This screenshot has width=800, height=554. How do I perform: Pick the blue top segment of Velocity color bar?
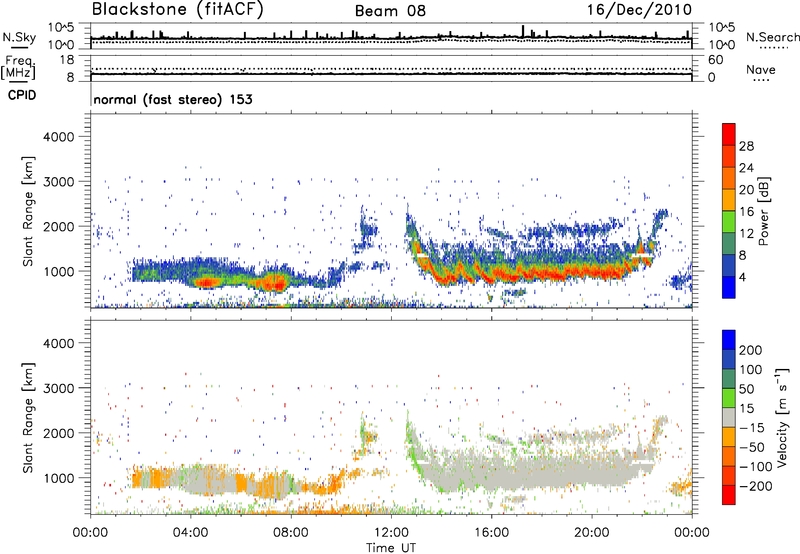click(x=729, y=340)
